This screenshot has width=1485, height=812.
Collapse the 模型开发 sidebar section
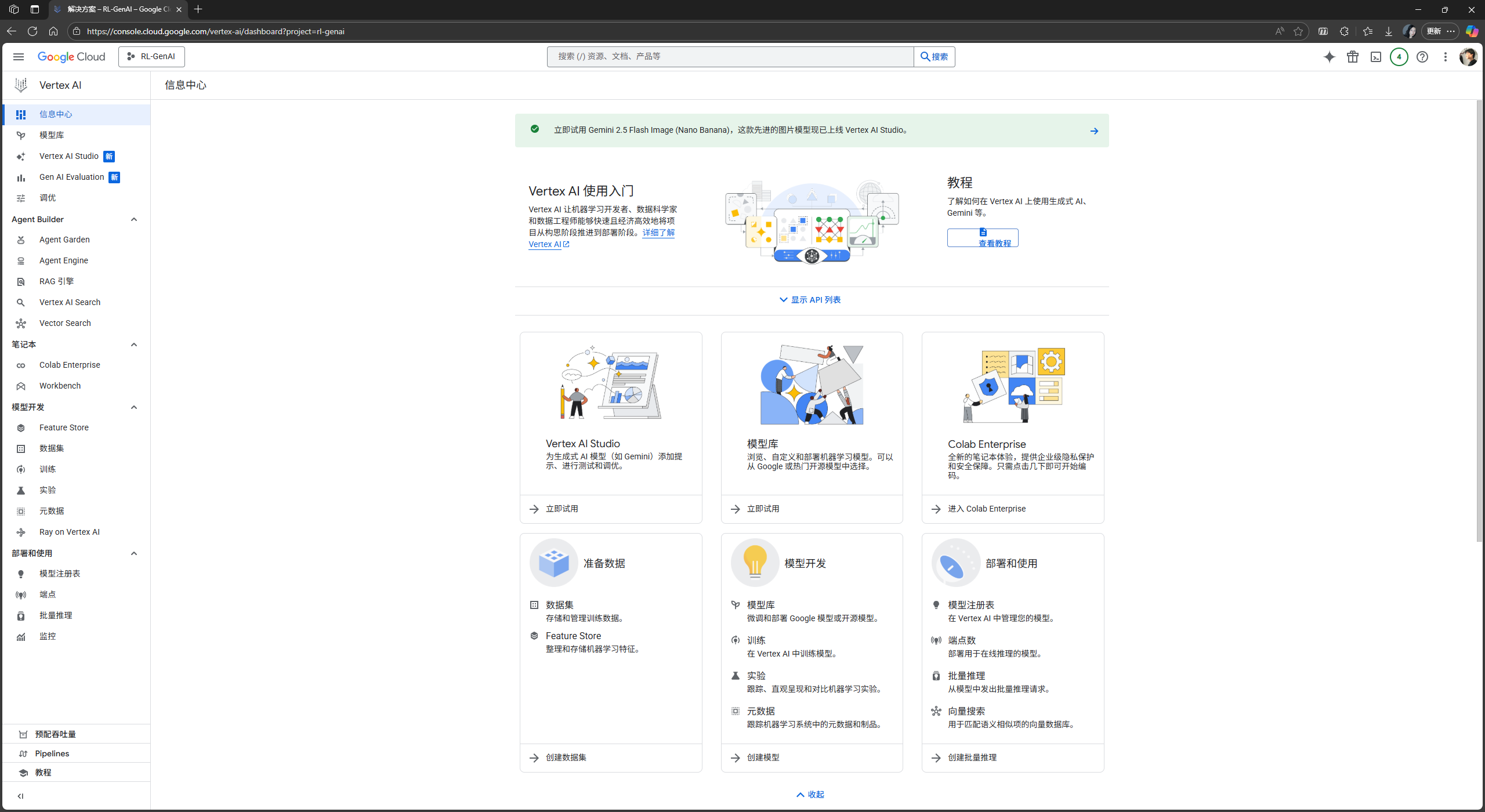point(134,407)
